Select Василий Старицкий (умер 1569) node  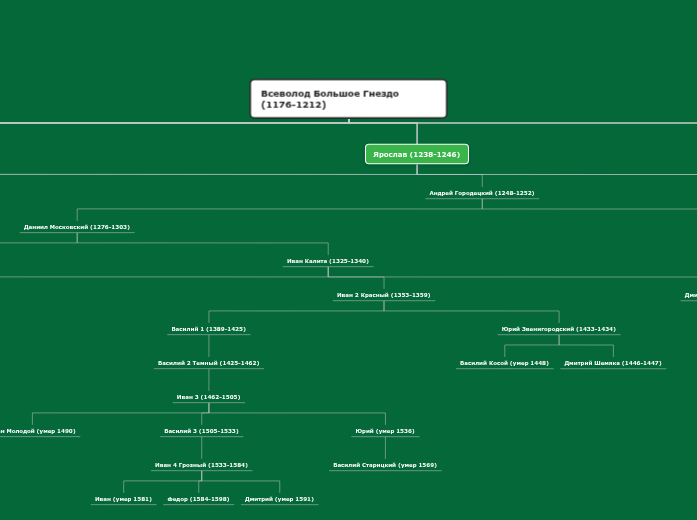point(384,465)
